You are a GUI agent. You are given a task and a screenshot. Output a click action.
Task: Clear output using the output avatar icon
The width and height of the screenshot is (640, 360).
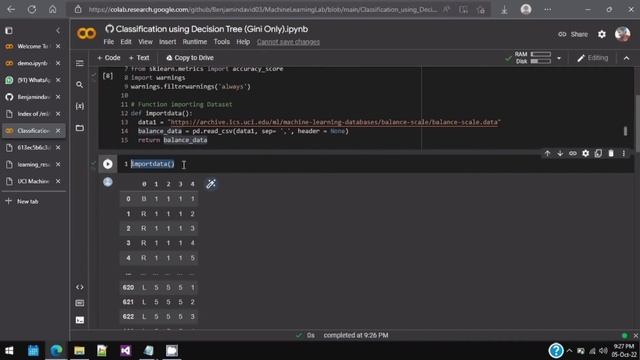click(x=108, y=182)
